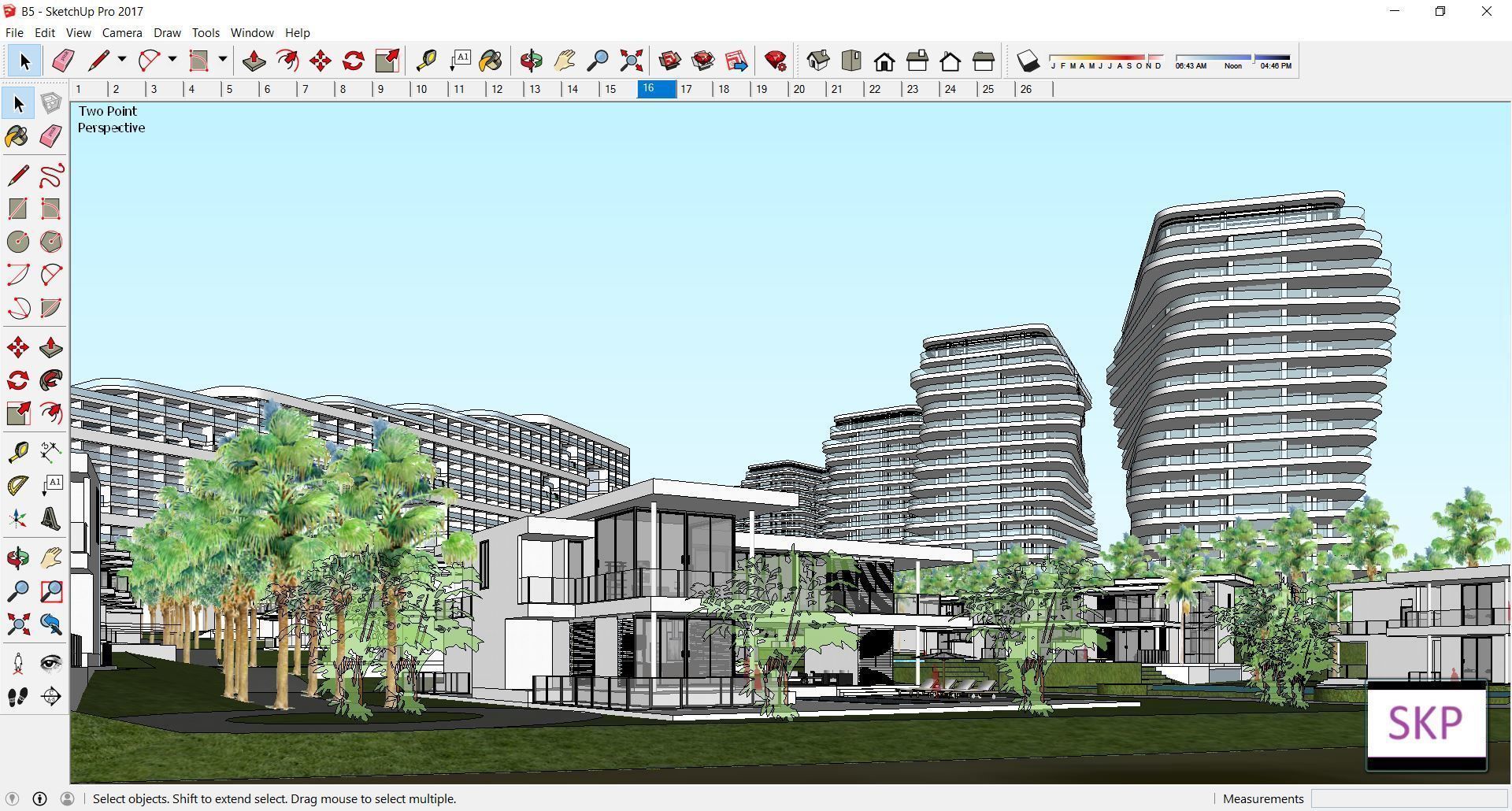Open the Draw menu
Image resolution: width=1512 pixels, height=811 pixels.
[167, 32]
